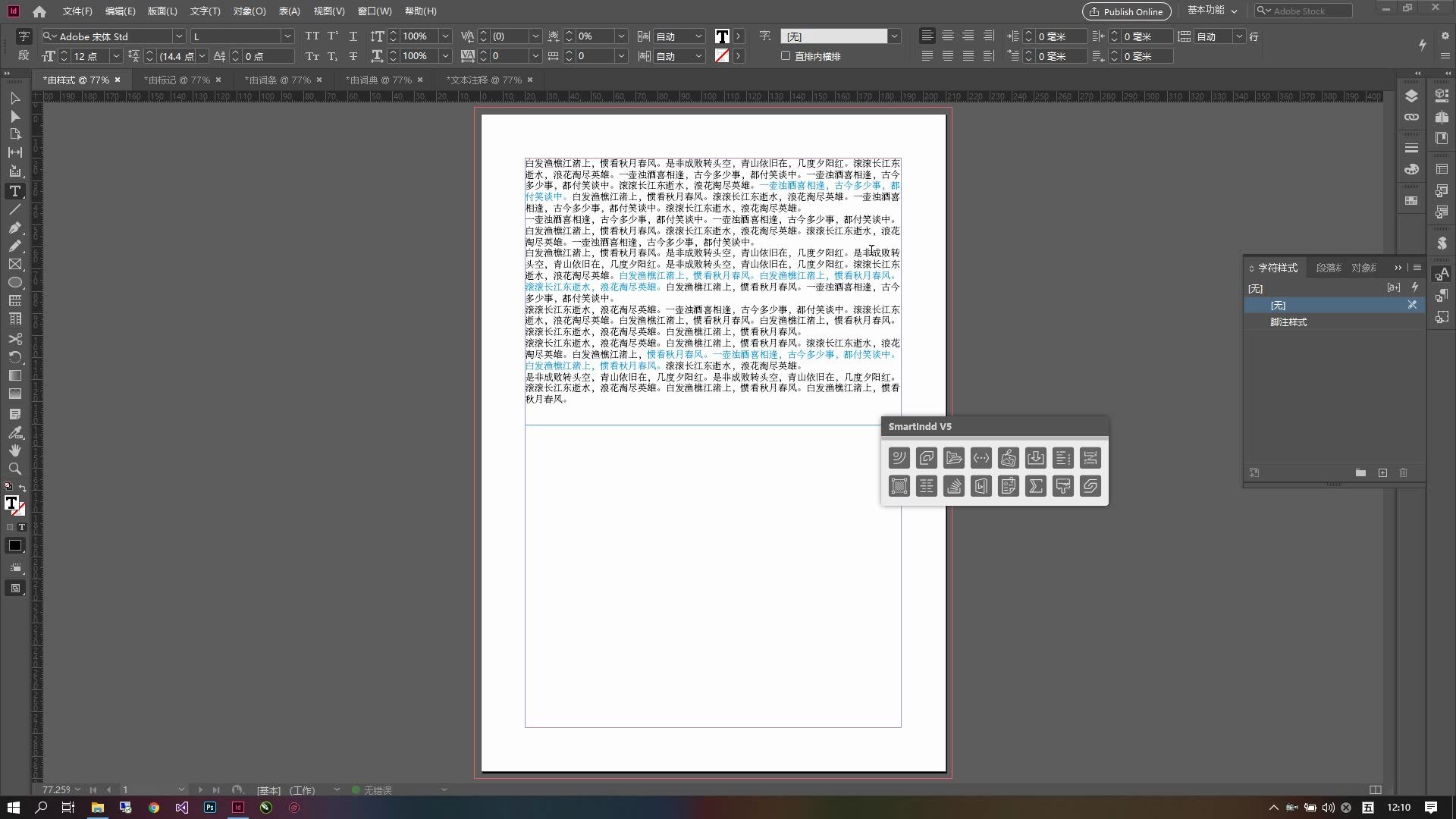This screenshot has height=819, width=1456.
Task: Open the zoom percentage dropdown at bottom left
Action: (78, 789)
